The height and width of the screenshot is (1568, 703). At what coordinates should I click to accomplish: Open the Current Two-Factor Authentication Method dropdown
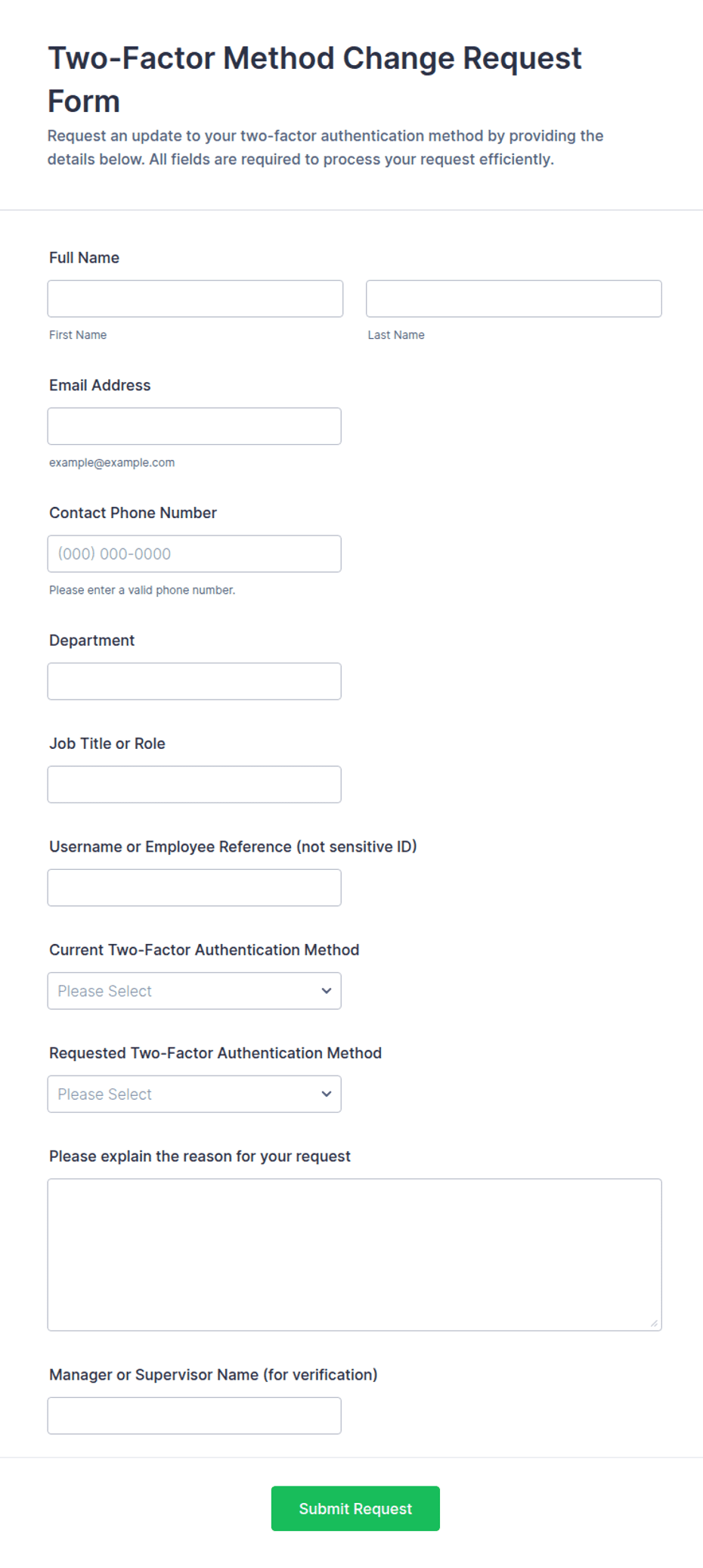194,991
